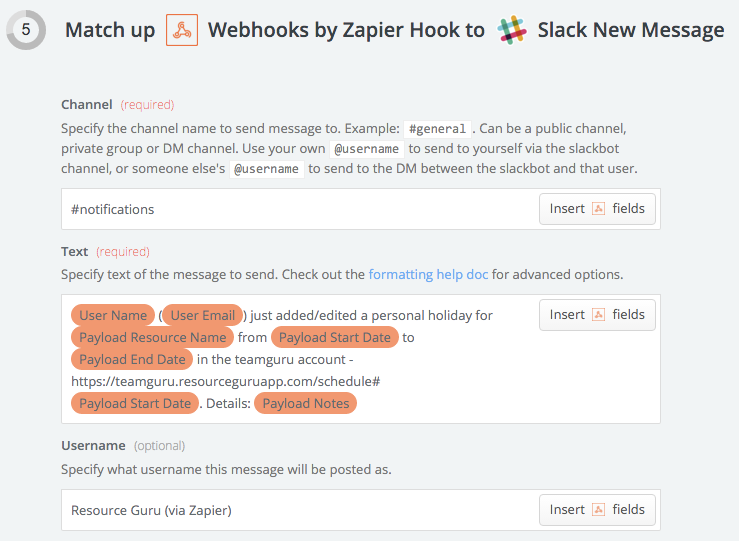Open Insert fields for the Username input

pyautogui.click(x=597, y=510)
